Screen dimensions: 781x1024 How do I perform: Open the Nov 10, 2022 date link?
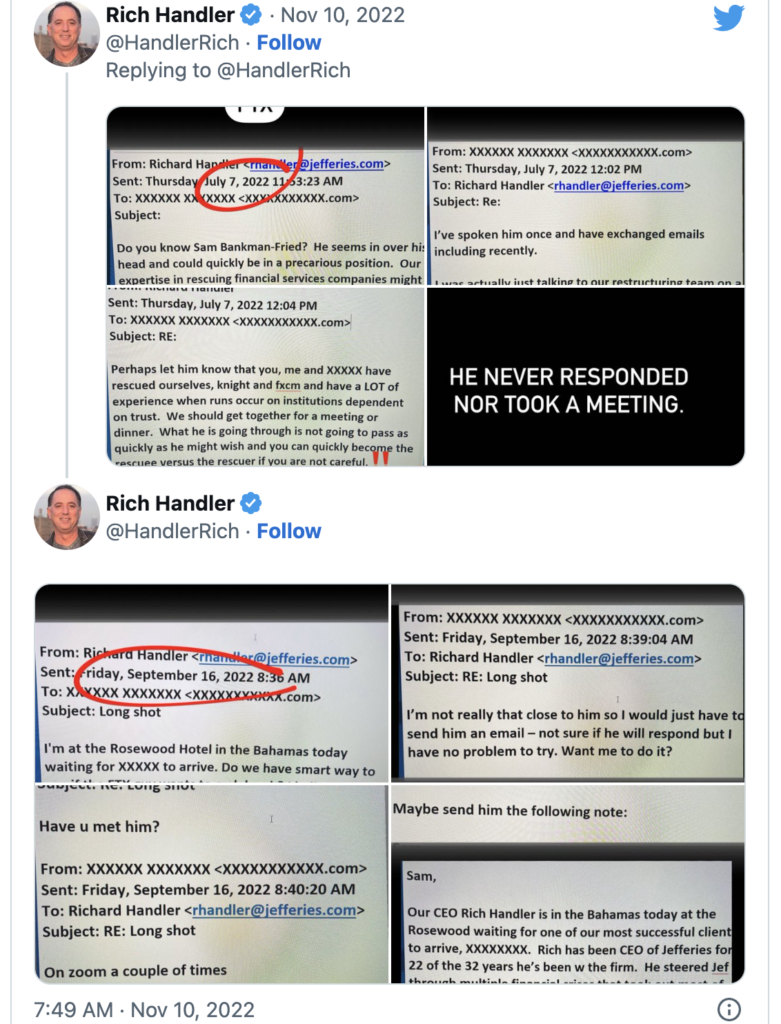[342, 15]
